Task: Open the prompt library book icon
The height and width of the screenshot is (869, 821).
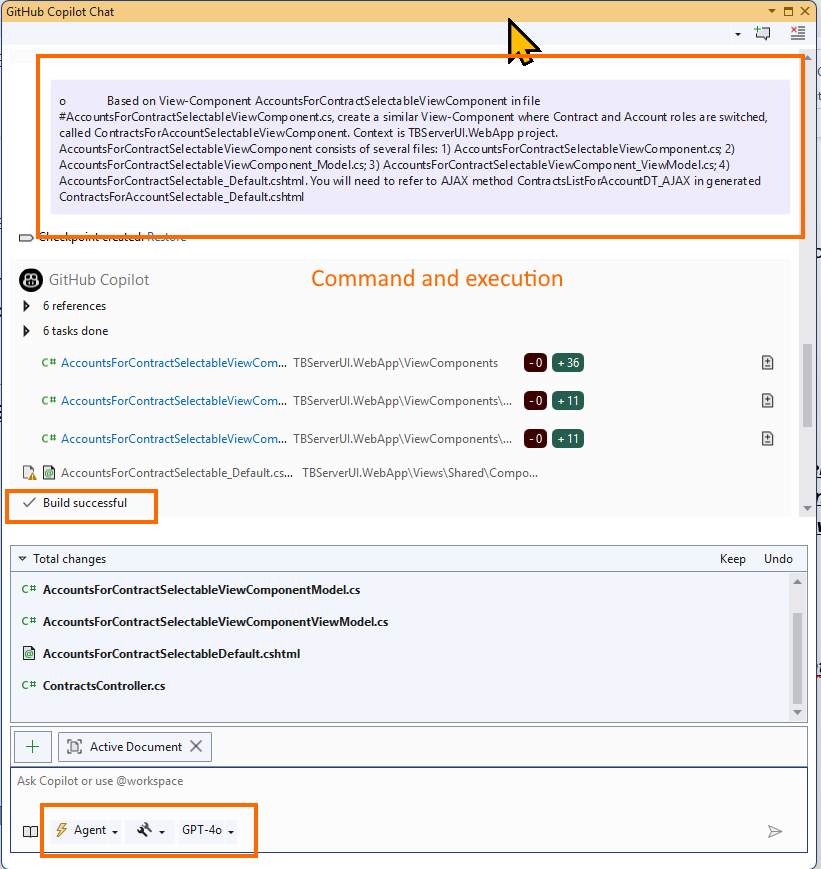Action: (x=30, y=831)
